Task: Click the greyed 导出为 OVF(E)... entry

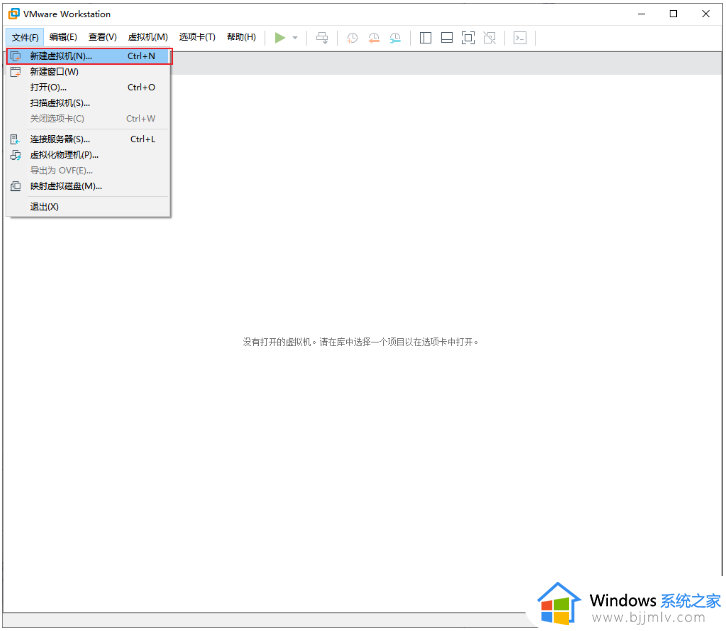Action: click(x=88, y=170)
